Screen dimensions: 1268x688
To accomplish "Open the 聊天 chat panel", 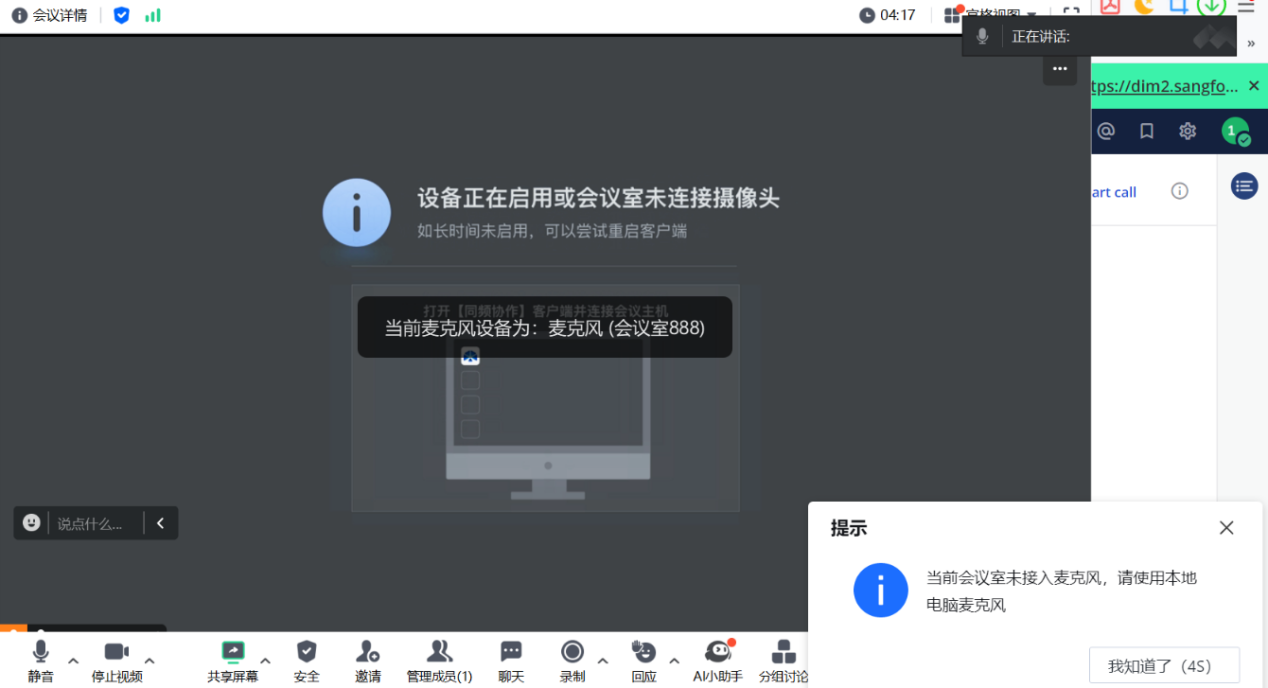I will tap(511, 660).
